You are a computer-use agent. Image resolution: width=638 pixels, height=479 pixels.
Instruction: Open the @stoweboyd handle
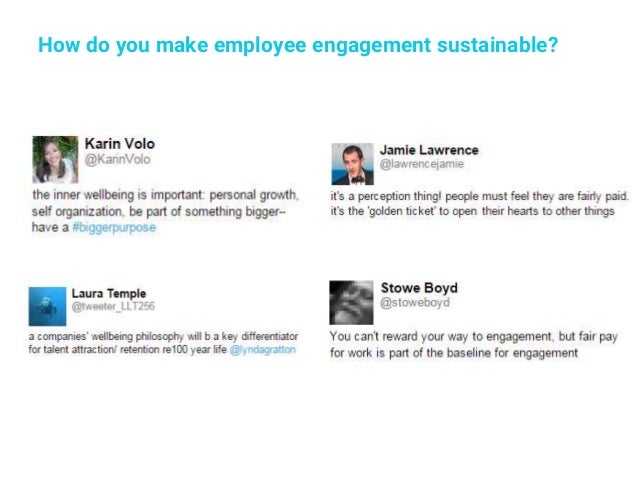pos(413,304)
